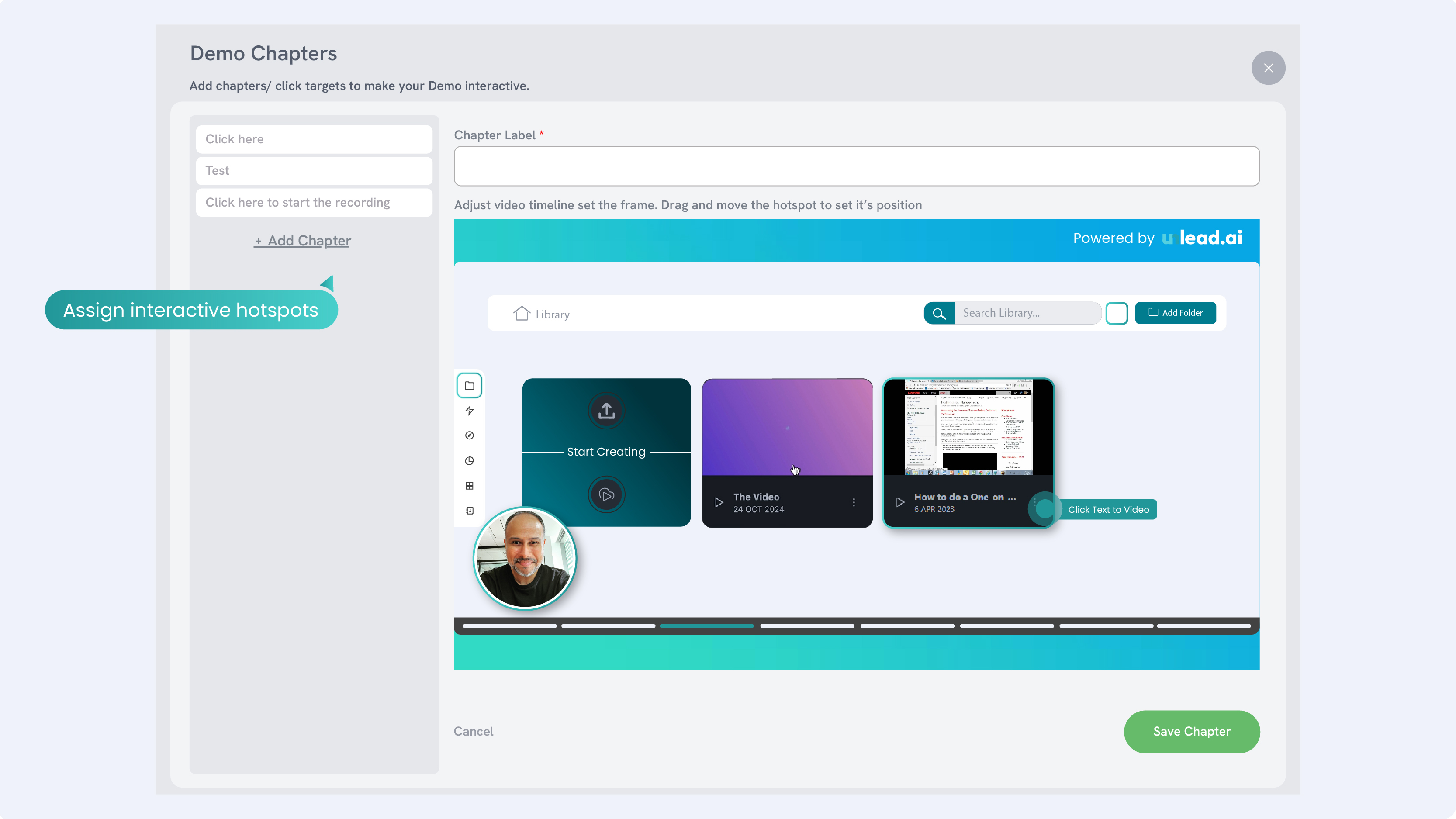Toggle the teal hotspot button on How-to video
The image size is (1456, 819).
coord(1045,508)
